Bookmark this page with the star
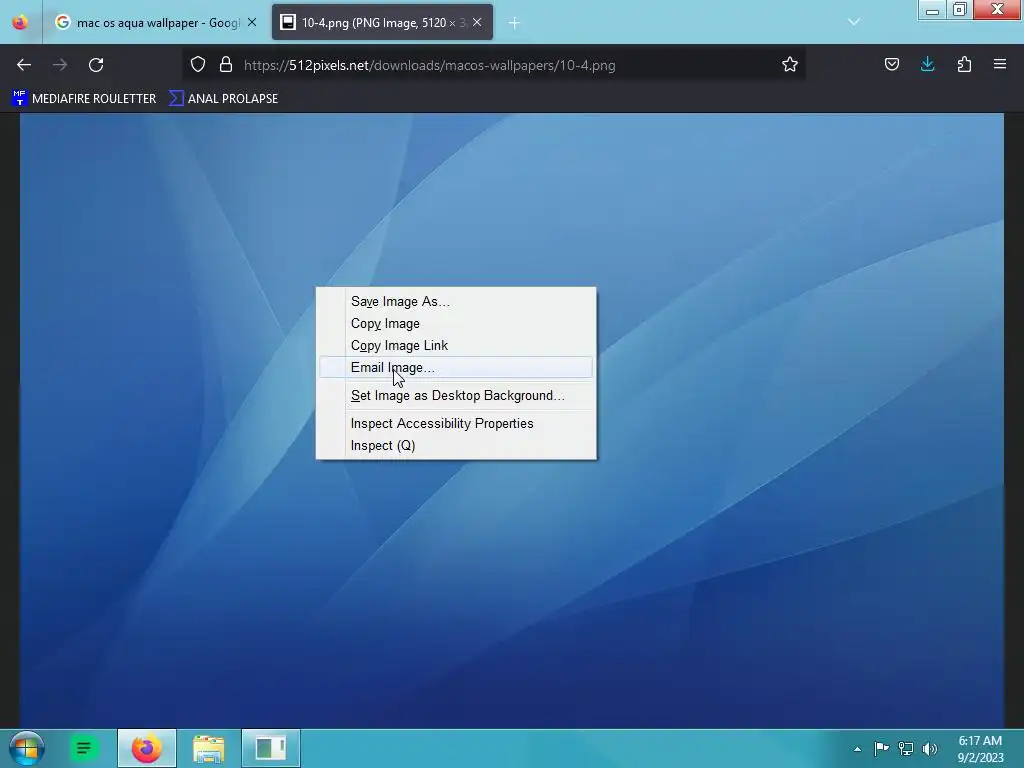Image resolution: width=1024 pixels, height=768 pixels. point(790,65)
